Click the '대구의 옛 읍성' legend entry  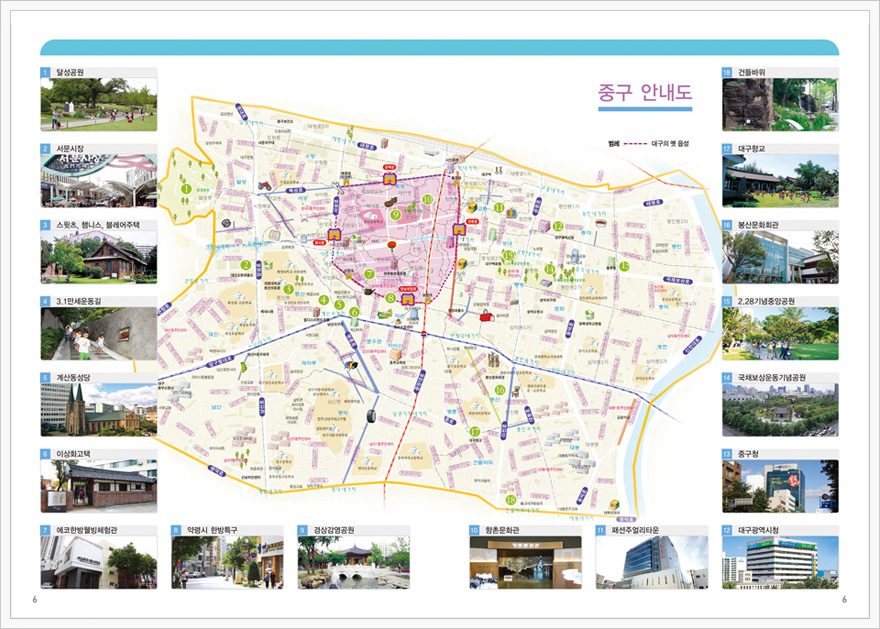tap(670, 144)
